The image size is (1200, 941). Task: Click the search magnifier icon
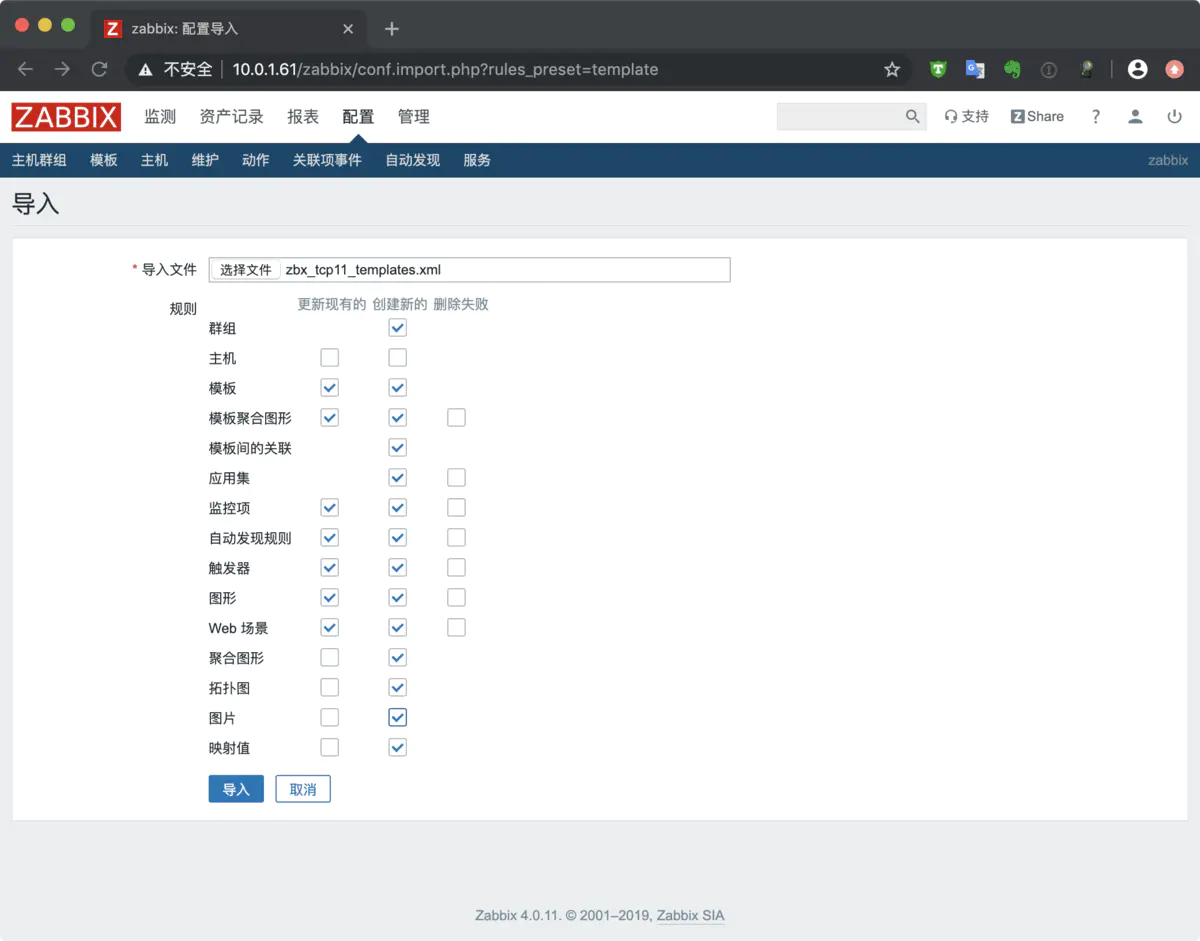tap(911, 116)
